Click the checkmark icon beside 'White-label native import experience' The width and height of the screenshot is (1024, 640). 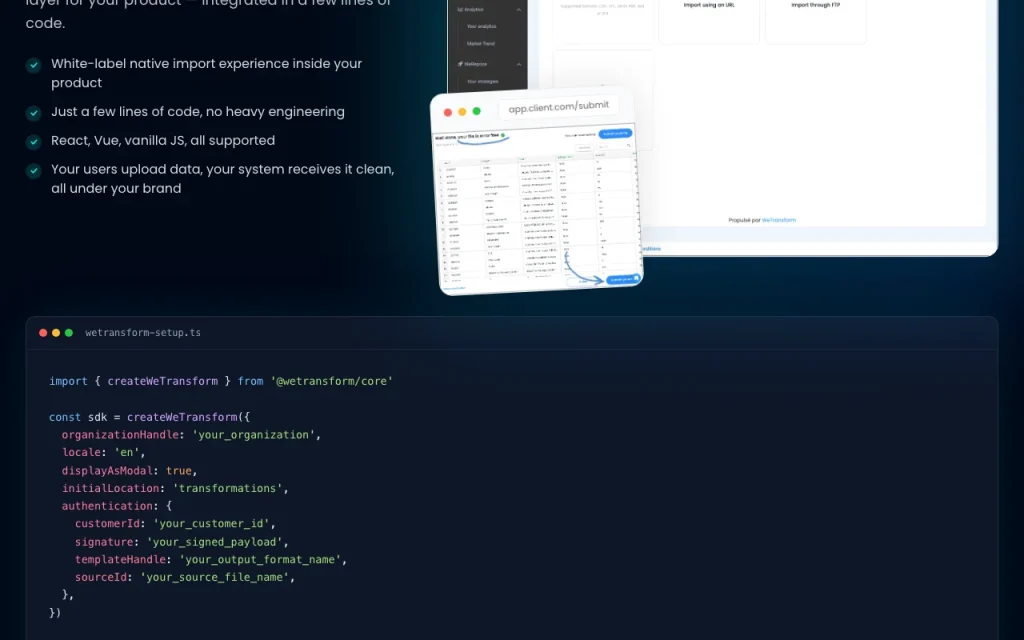coord(33,65)
